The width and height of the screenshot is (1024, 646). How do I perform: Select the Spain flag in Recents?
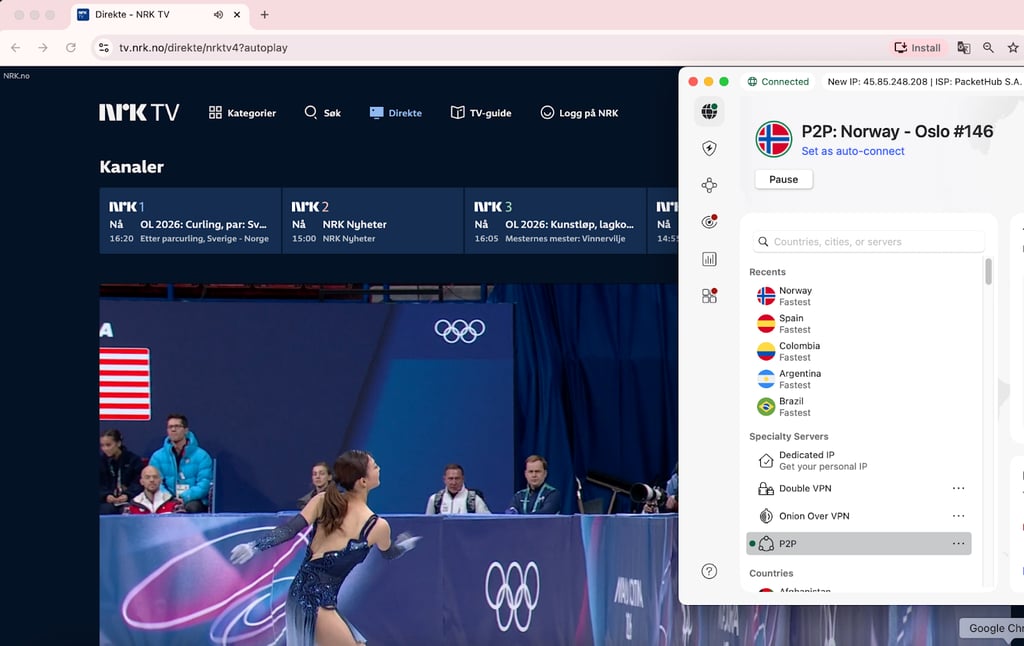766,323
